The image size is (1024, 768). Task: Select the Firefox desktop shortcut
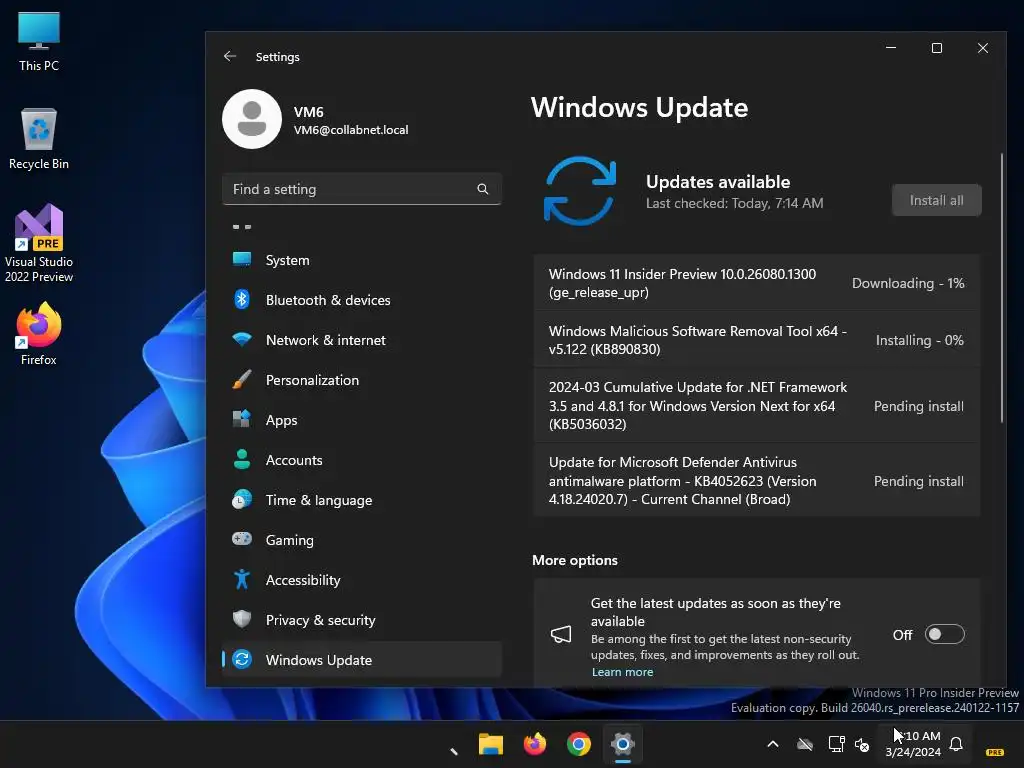tap(39, 334)
